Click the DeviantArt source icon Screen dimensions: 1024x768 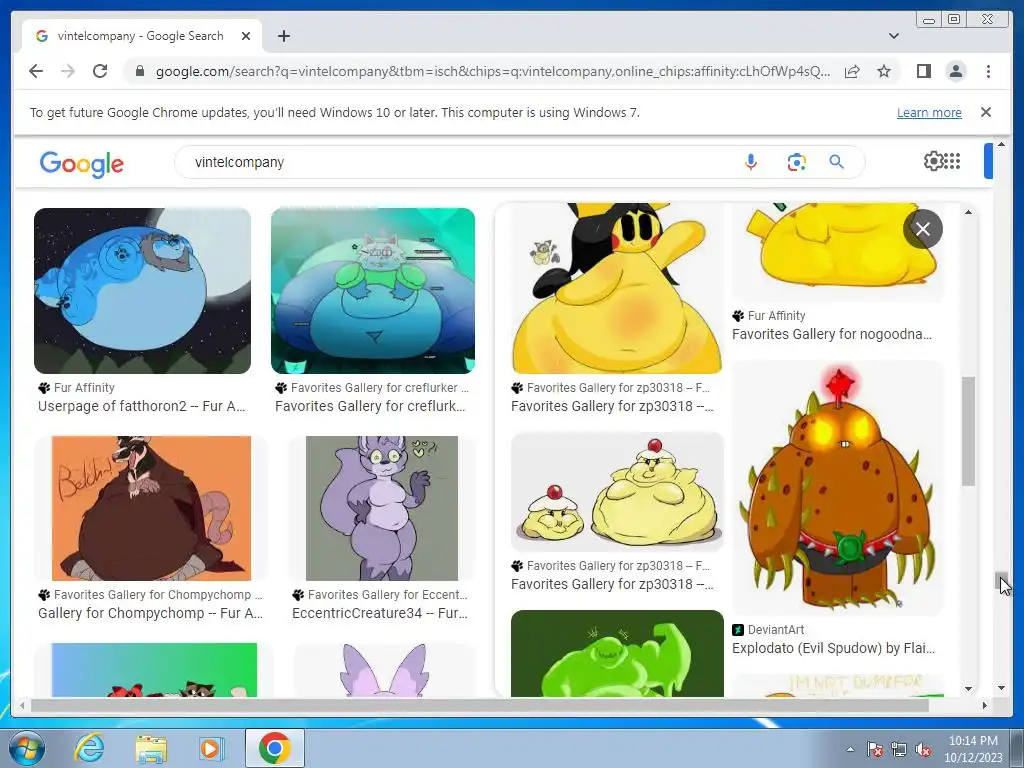coord(738,630)
